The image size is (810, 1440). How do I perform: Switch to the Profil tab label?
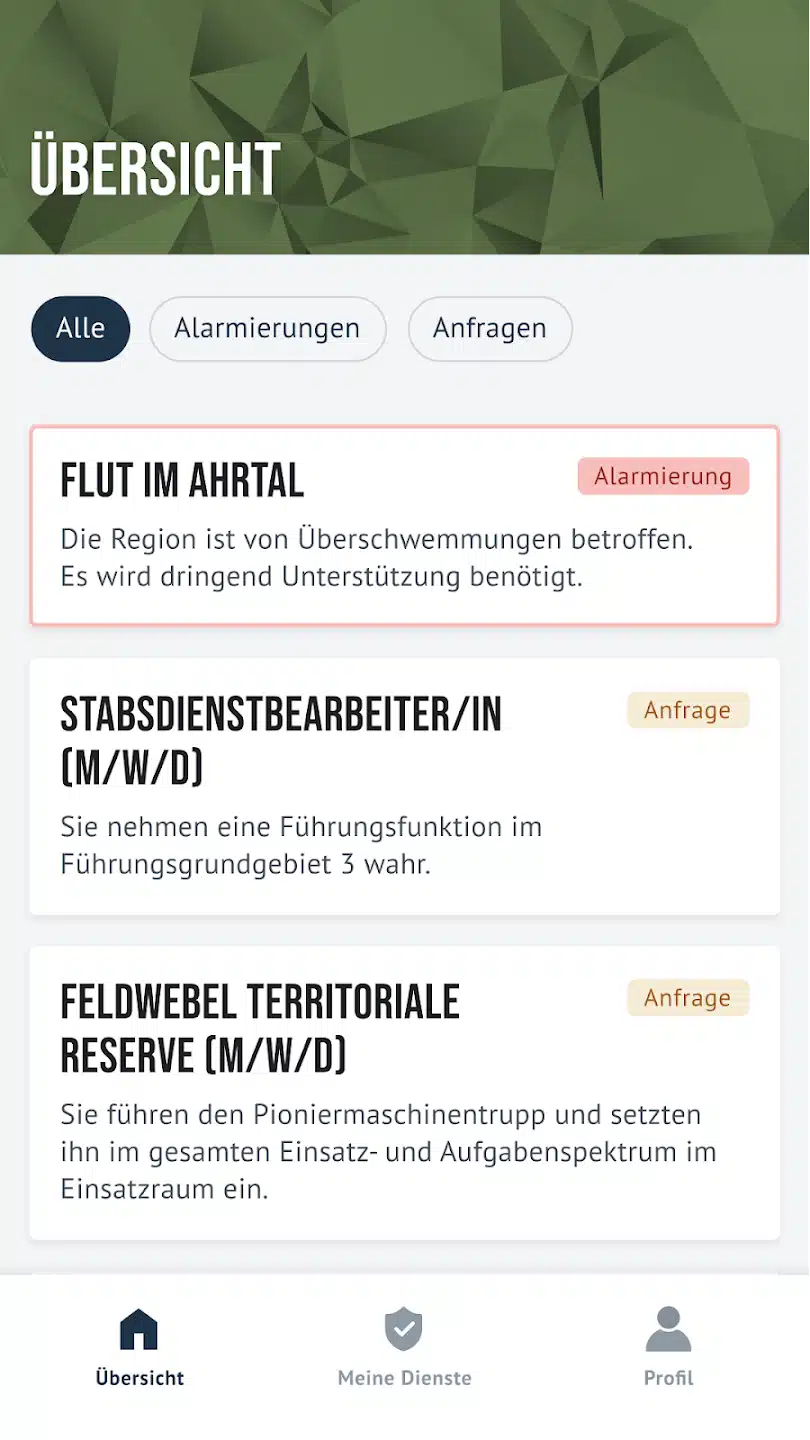tap(668, 1378)
